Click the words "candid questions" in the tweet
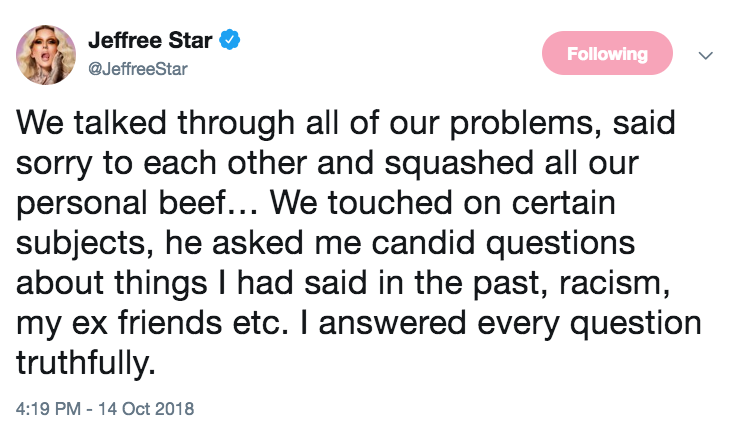The image size is (742, 427). [503, 244]
